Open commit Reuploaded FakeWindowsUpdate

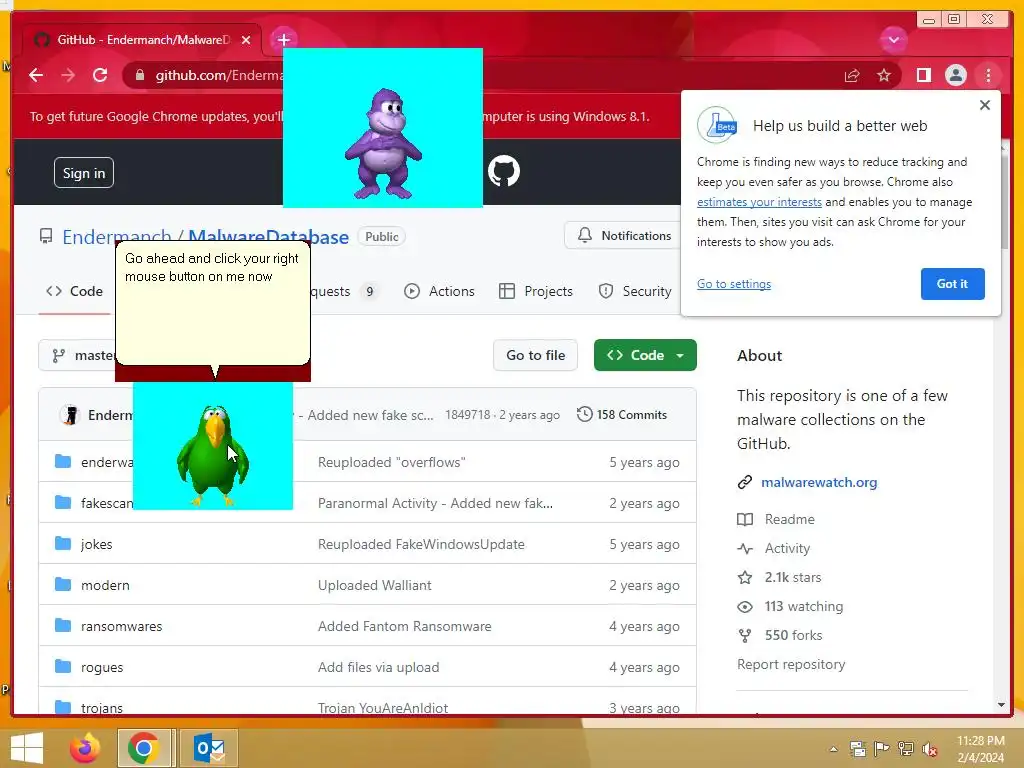tap(421, 544)
